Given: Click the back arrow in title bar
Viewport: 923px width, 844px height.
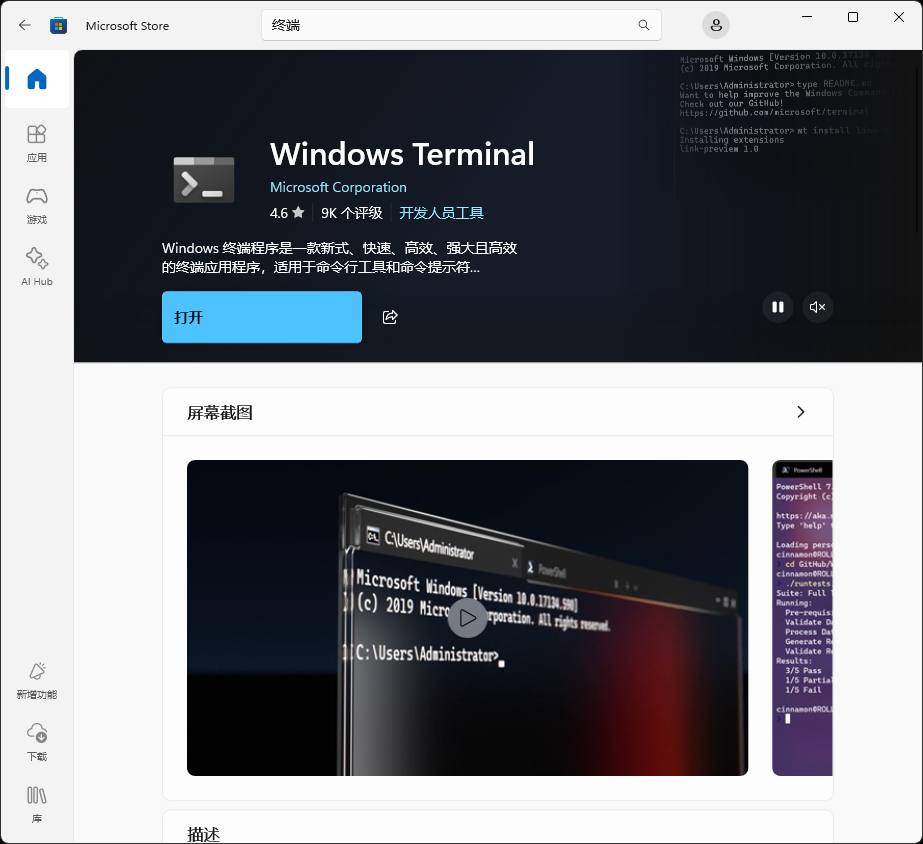Looking at the screenshot, I should [25, 25].
